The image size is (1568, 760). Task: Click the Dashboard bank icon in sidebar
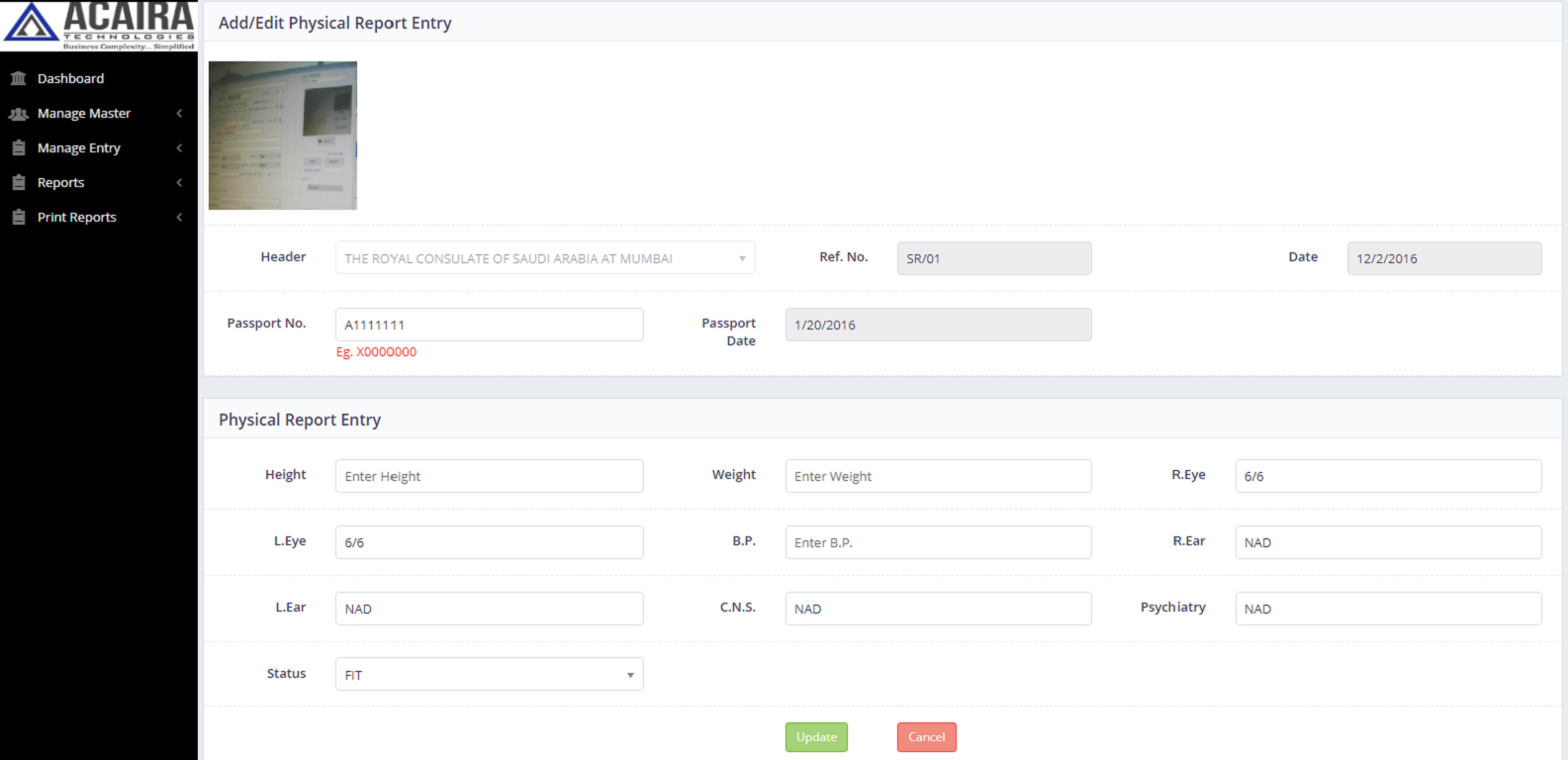18,79
